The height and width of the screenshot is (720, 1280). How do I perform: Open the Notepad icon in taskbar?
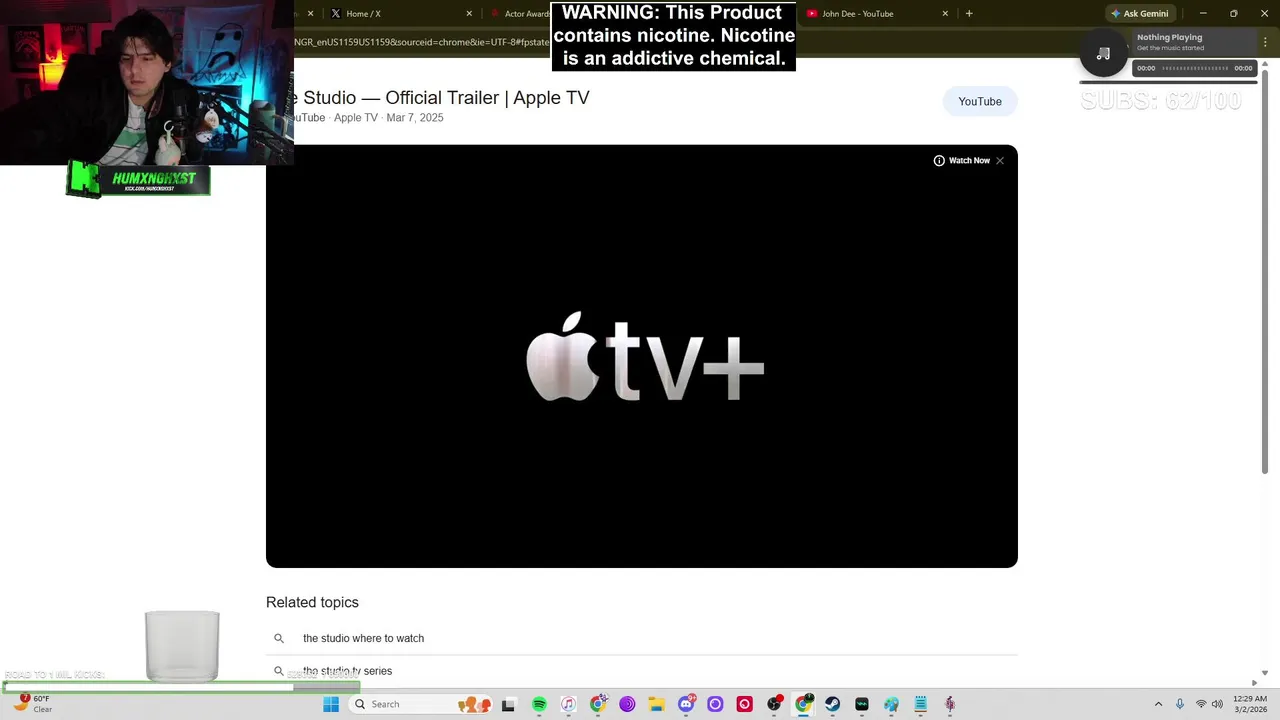[920, 704]
